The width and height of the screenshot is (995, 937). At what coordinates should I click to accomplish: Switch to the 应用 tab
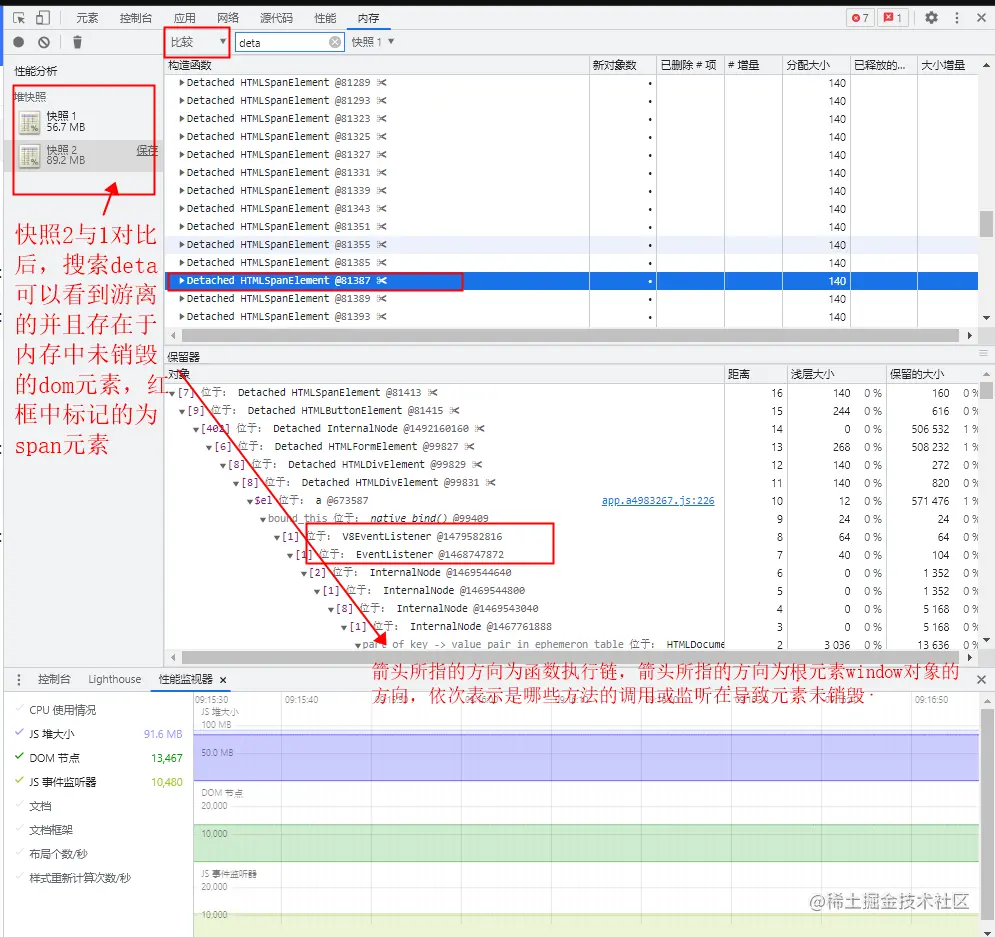(185, 18)
